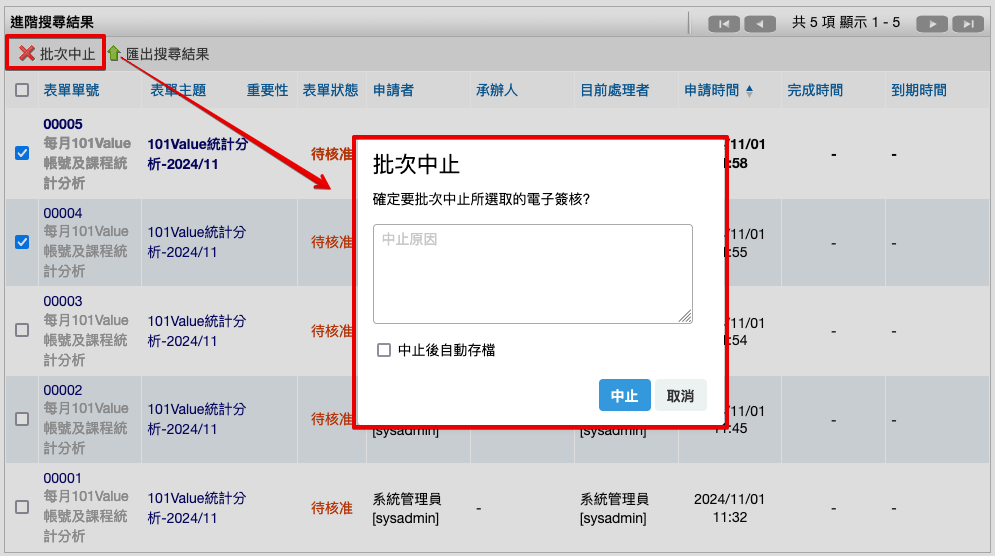Go to next page of results
This screenshot has width=995, height=556.
[x=932, y=24]
